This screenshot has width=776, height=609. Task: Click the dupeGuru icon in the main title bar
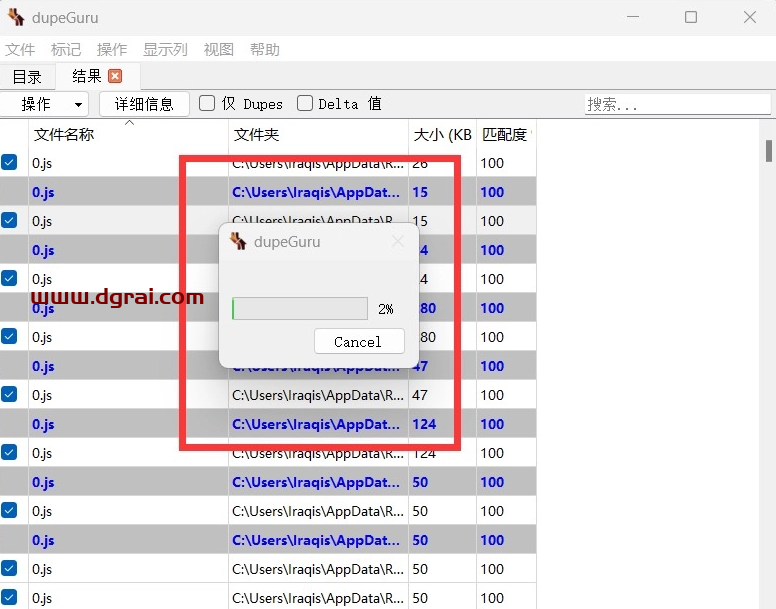[16, 17]
